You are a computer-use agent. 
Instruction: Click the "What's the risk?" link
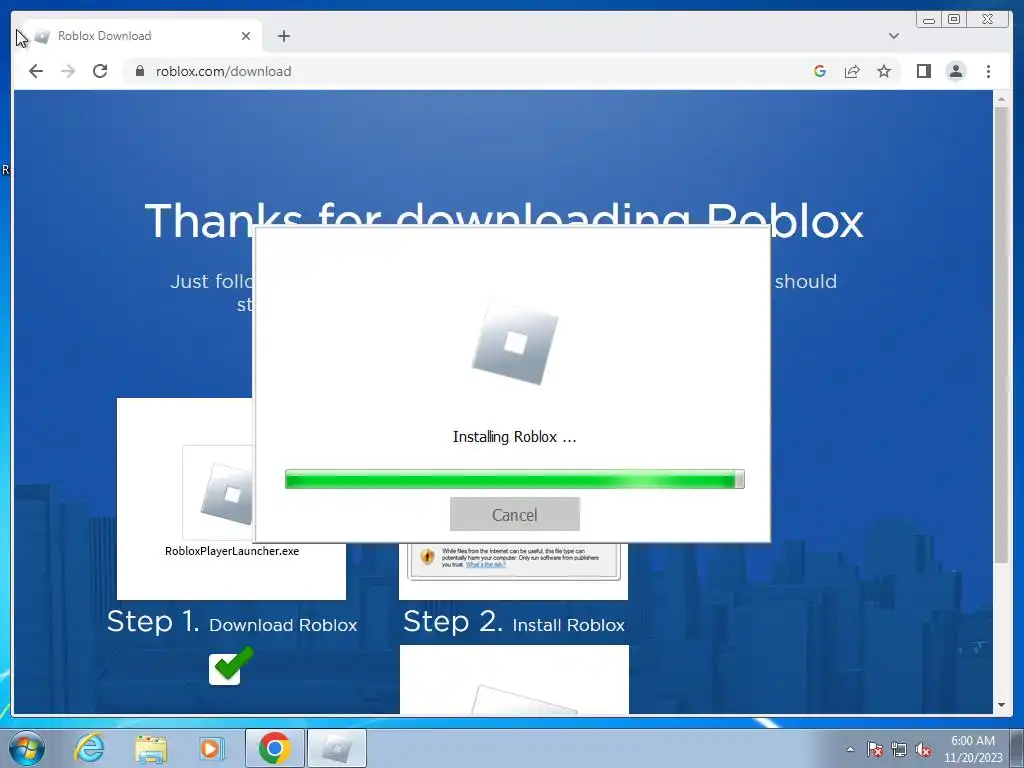(x=486, y=565)
